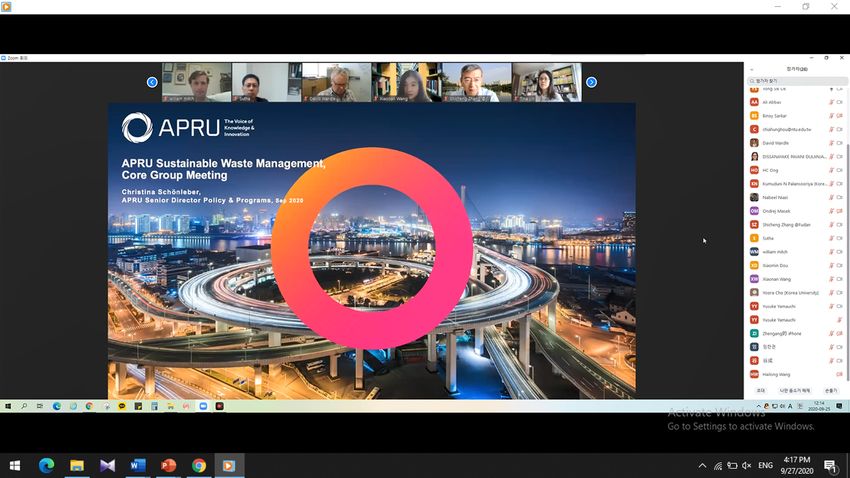Change the ENG input language indicator
Image resolution: width=850 pixels, height=478 pixels.
765,466
